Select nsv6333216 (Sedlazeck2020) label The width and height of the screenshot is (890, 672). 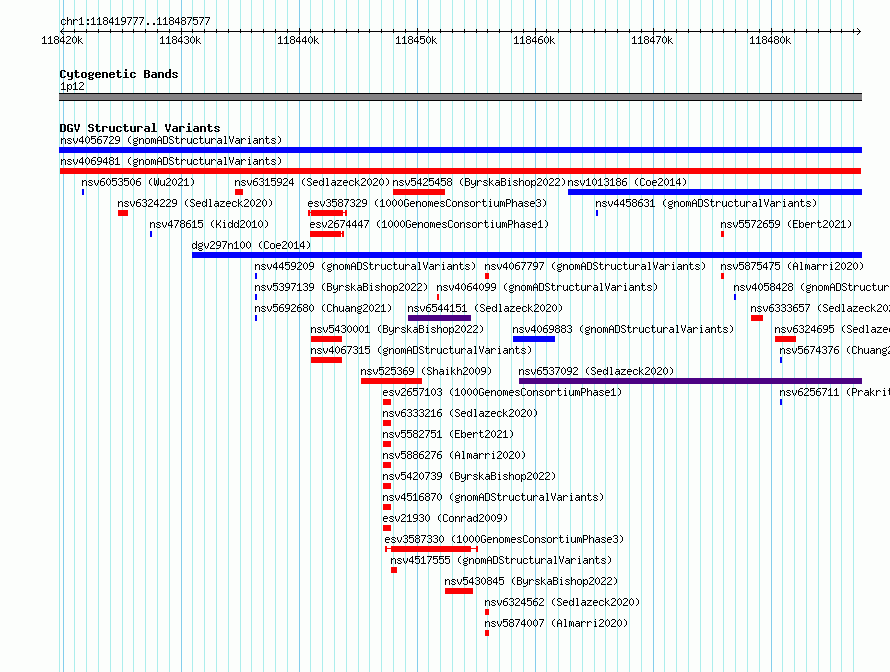click(460, 413)
